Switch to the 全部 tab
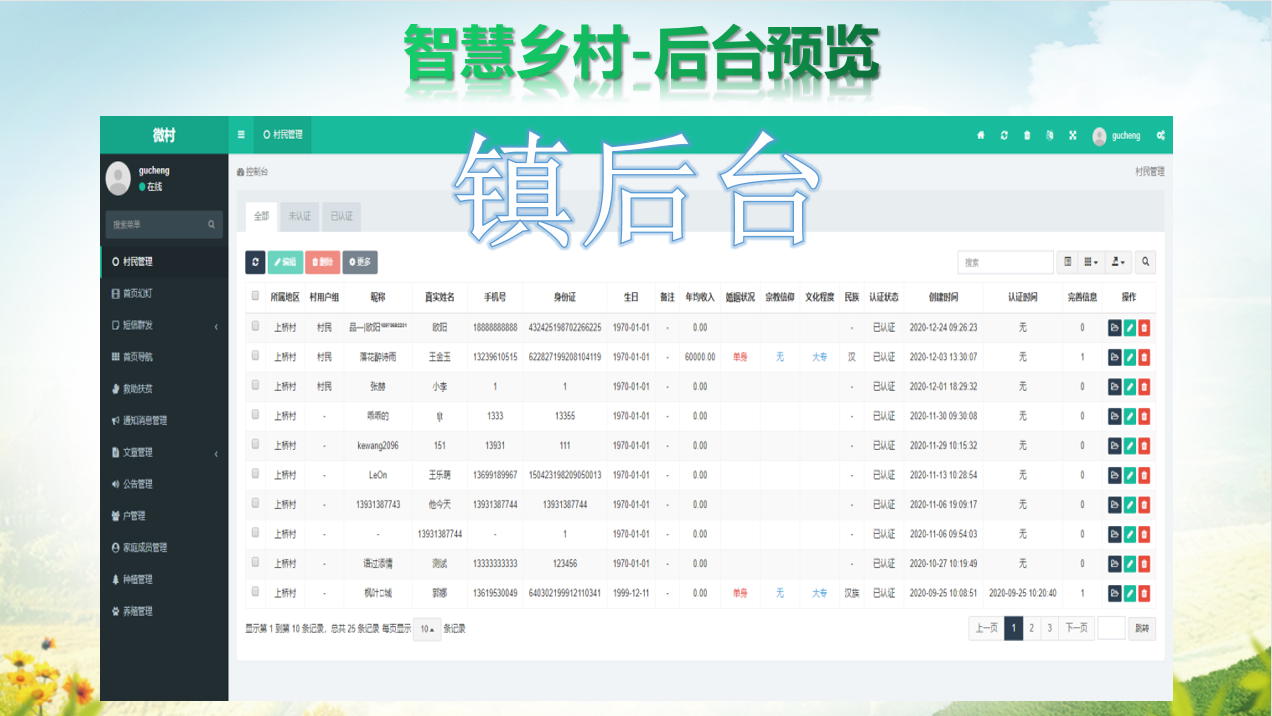 point(261,216)
